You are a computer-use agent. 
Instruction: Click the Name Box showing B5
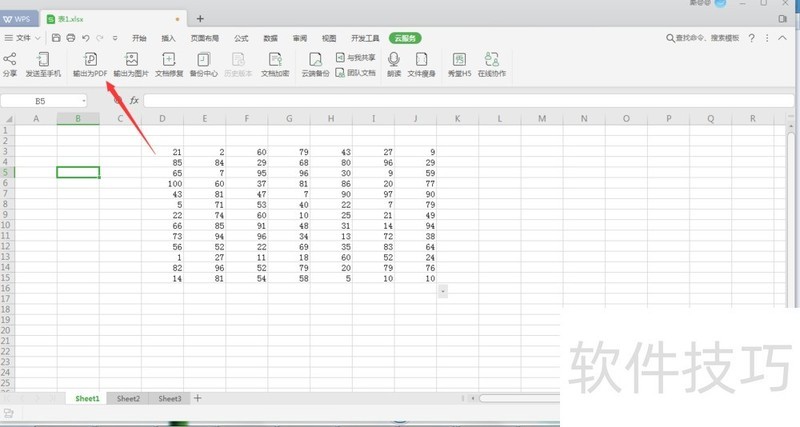pyautogui.click(x=40, y=101)
